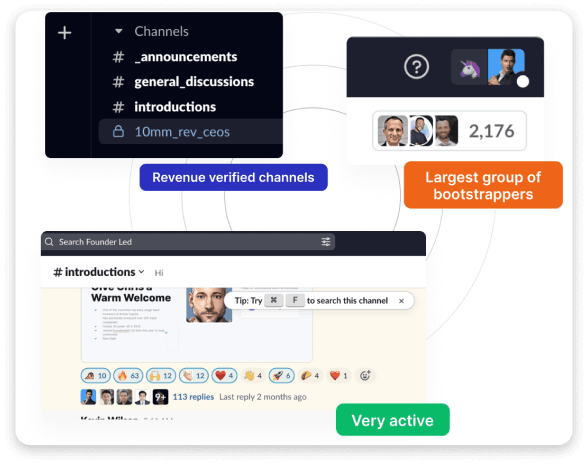Toggle the first reaction with 10

[x=96, y=375]
